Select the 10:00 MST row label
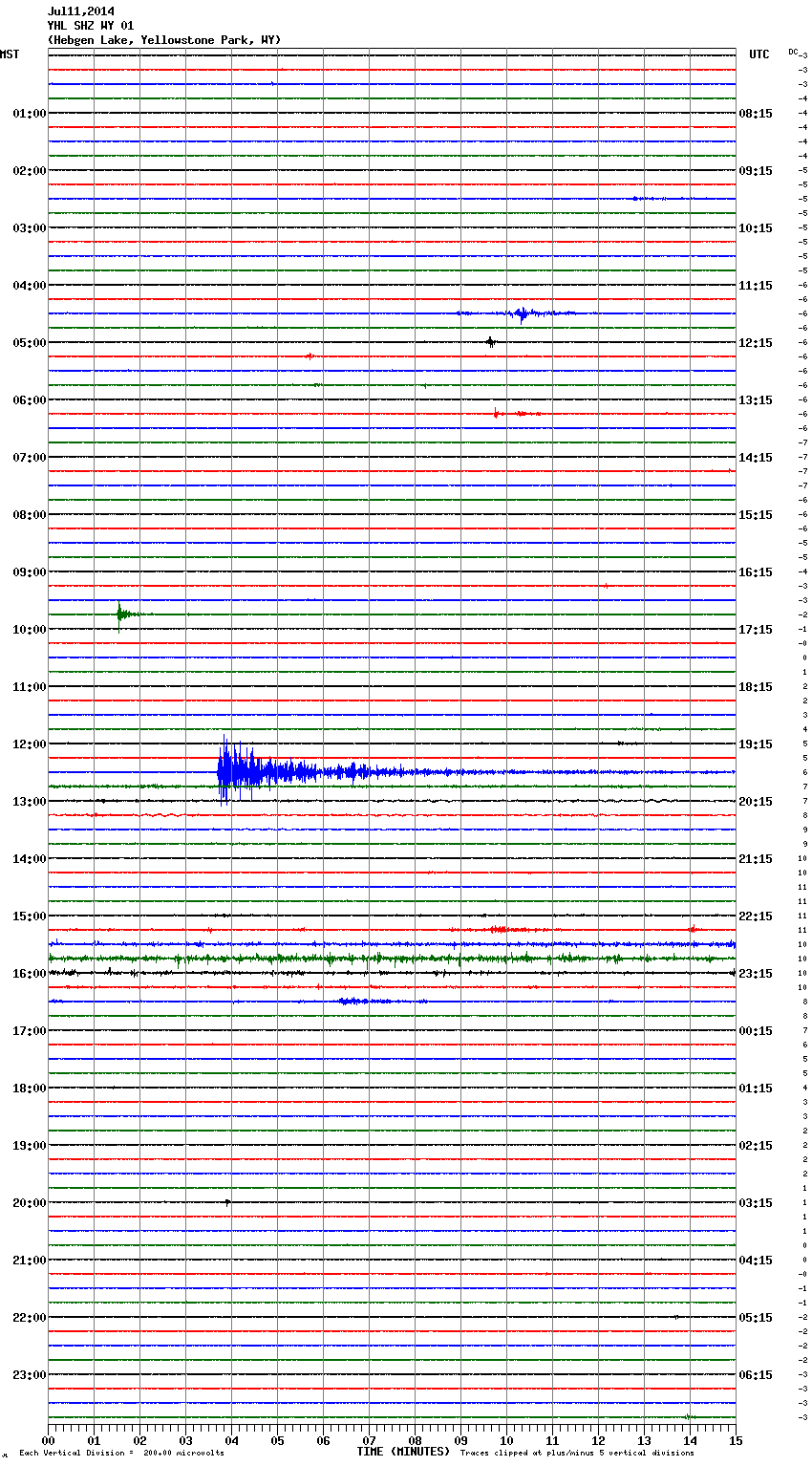The width and height of the screenshot is (812, 1466). (x=29, y=630)
